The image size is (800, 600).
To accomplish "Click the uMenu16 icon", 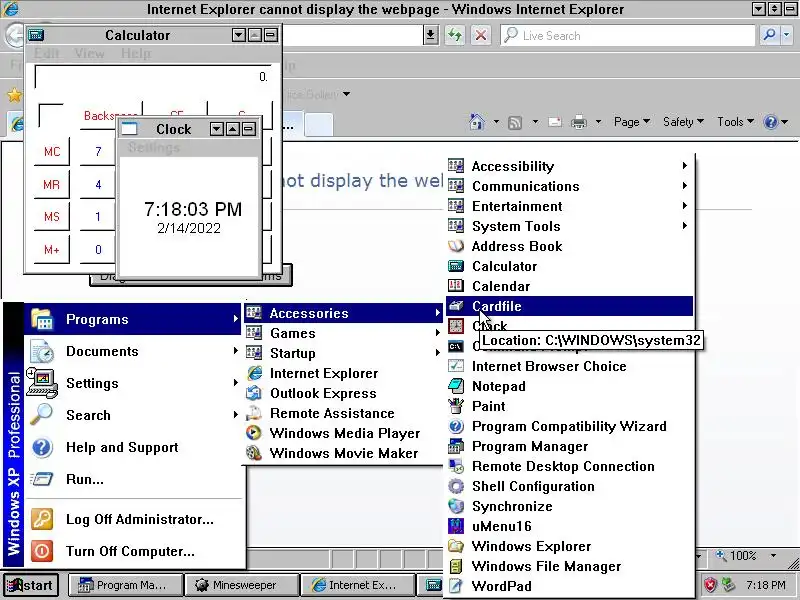I will 456,526.
